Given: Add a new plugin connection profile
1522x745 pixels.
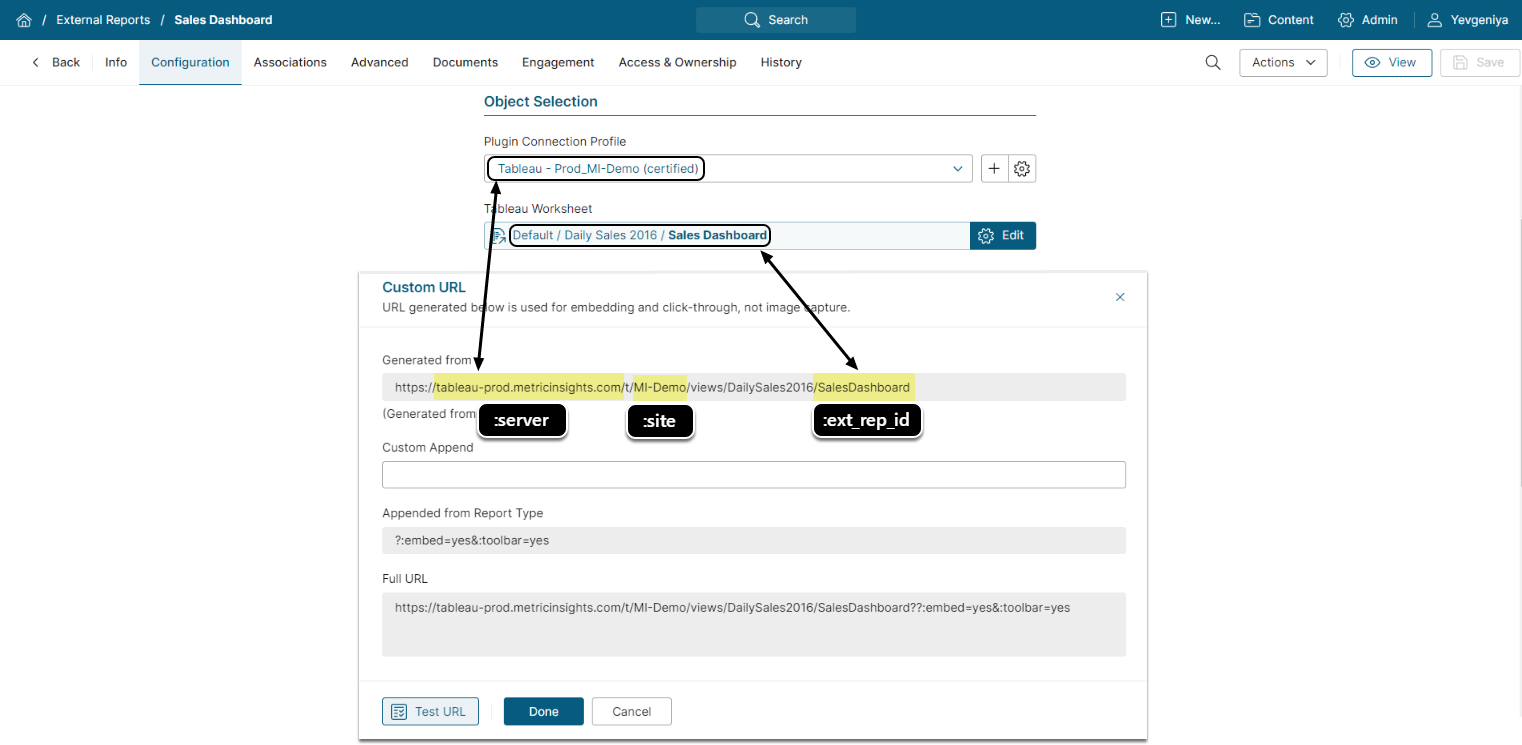Looking at the screenshot, I should tap(994, 169).
